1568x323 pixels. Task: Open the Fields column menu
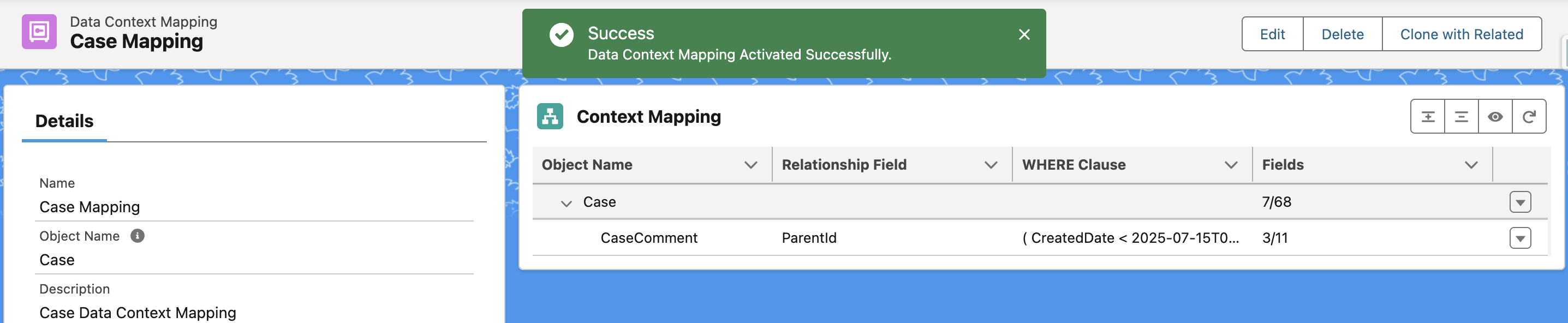point(1471,165)
